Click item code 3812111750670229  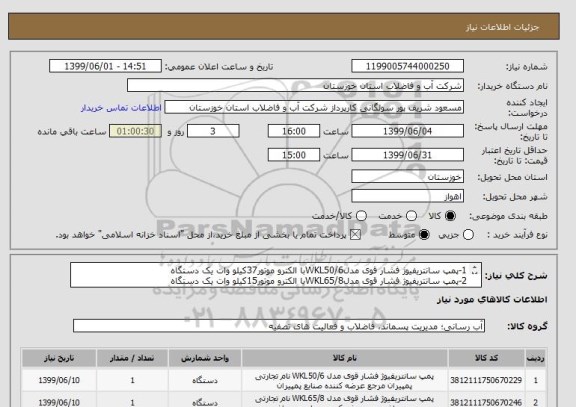(486, 380)
